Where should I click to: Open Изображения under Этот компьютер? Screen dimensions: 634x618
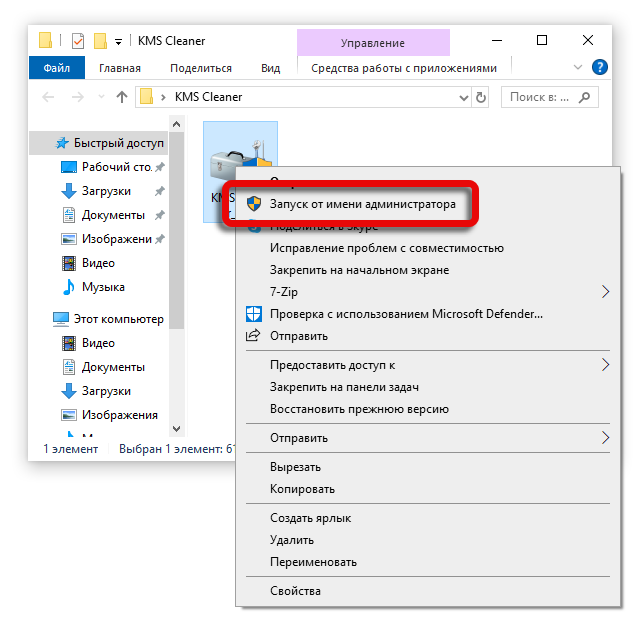[x=120, y=415]
